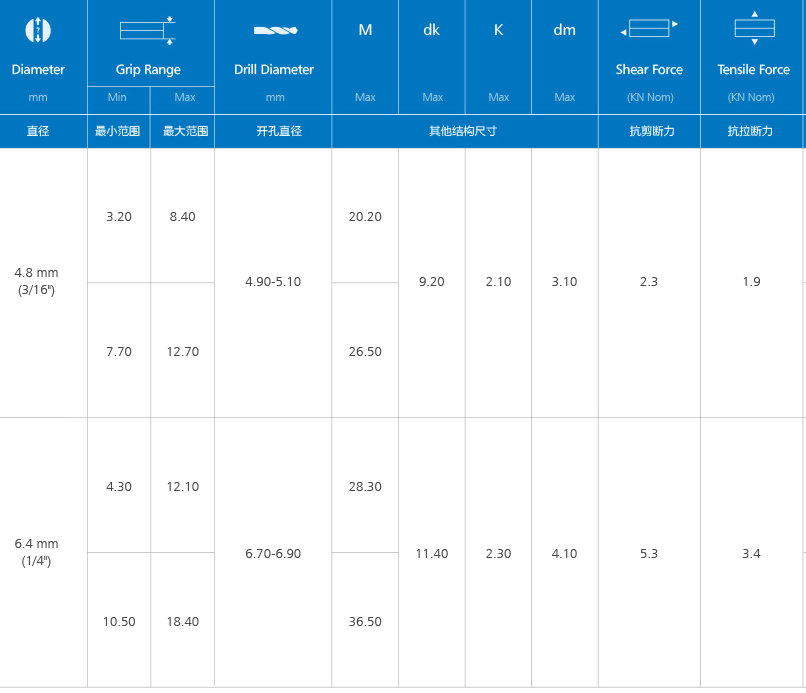The height and width of the screenshot is (693, 806).
Task: Select the 6.70-6.90 drill diameter cell
Action: click(x=273, y=553)
